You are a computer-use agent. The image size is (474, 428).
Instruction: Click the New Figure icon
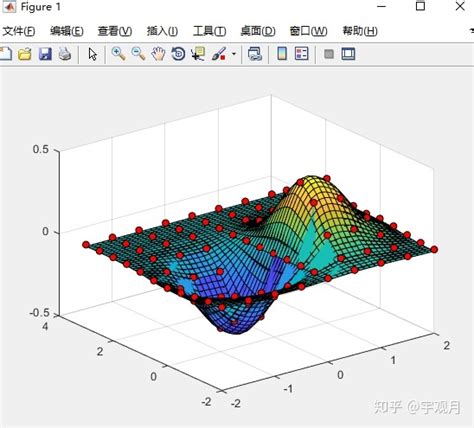pyautogui.click(x=5, y=54)
